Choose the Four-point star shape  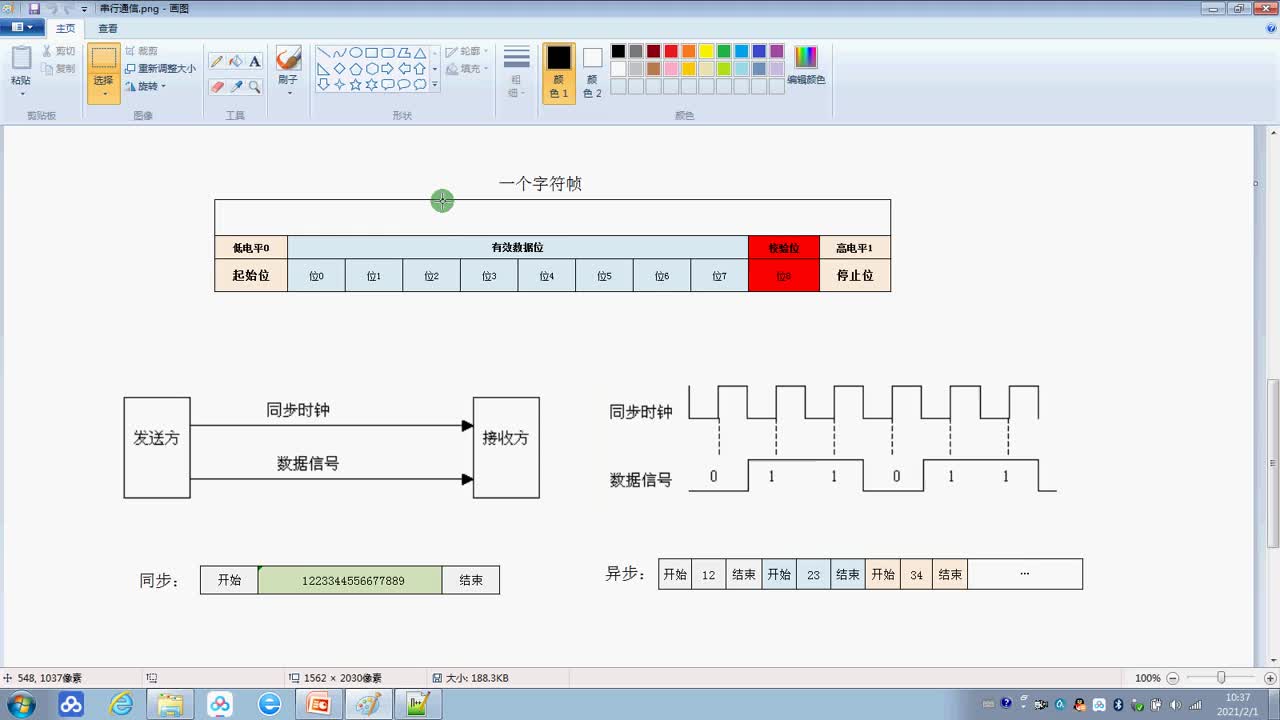[x=339, y=85]
